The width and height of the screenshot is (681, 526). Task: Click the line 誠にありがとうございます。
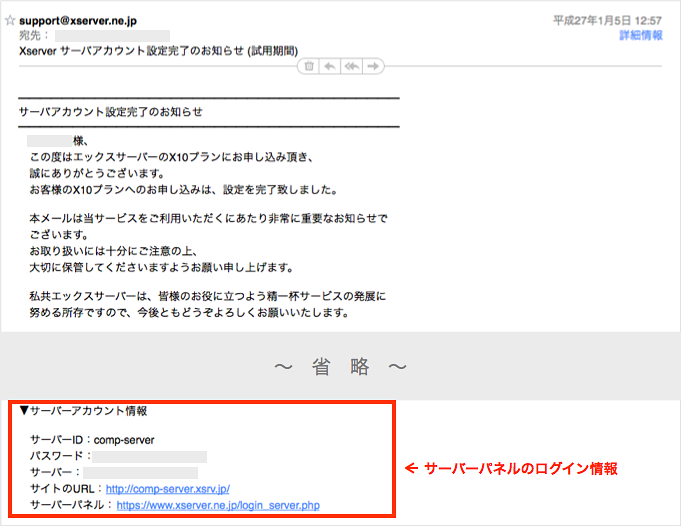[x=97, y=173]
